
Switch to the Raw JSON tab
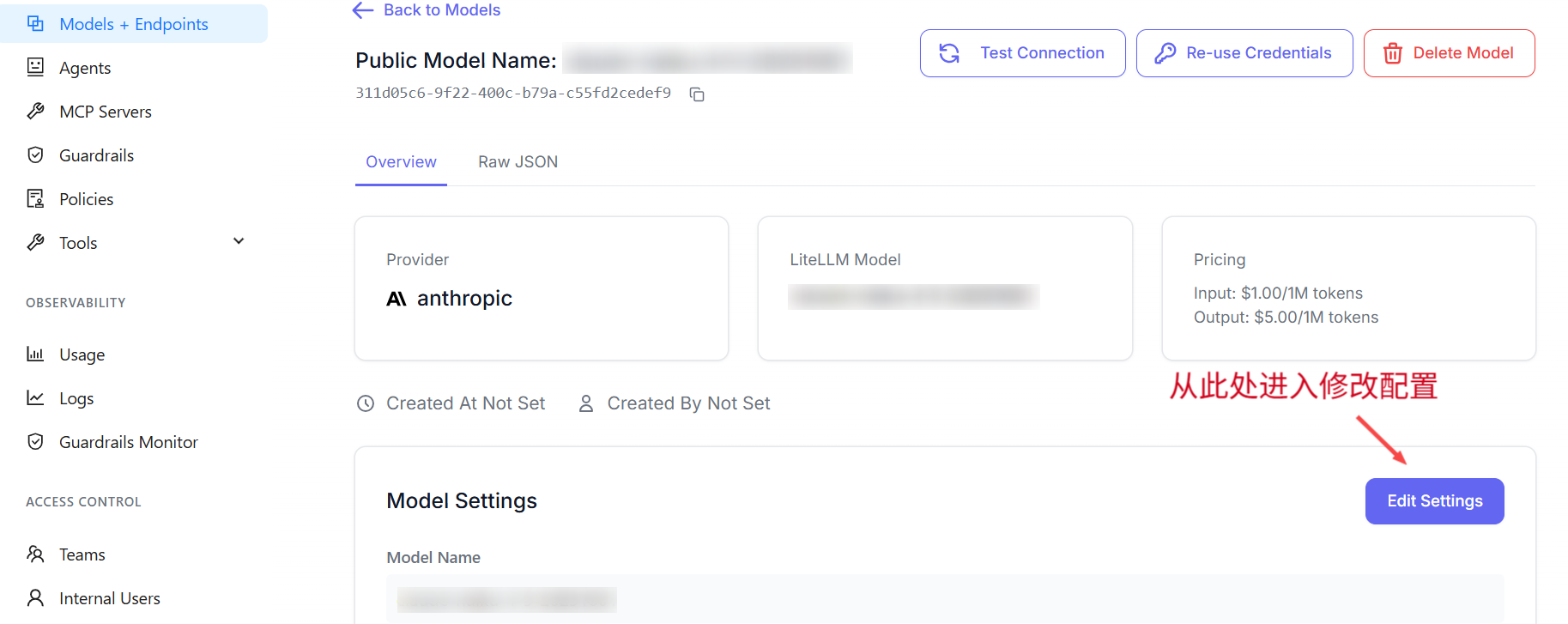point(518,162)
